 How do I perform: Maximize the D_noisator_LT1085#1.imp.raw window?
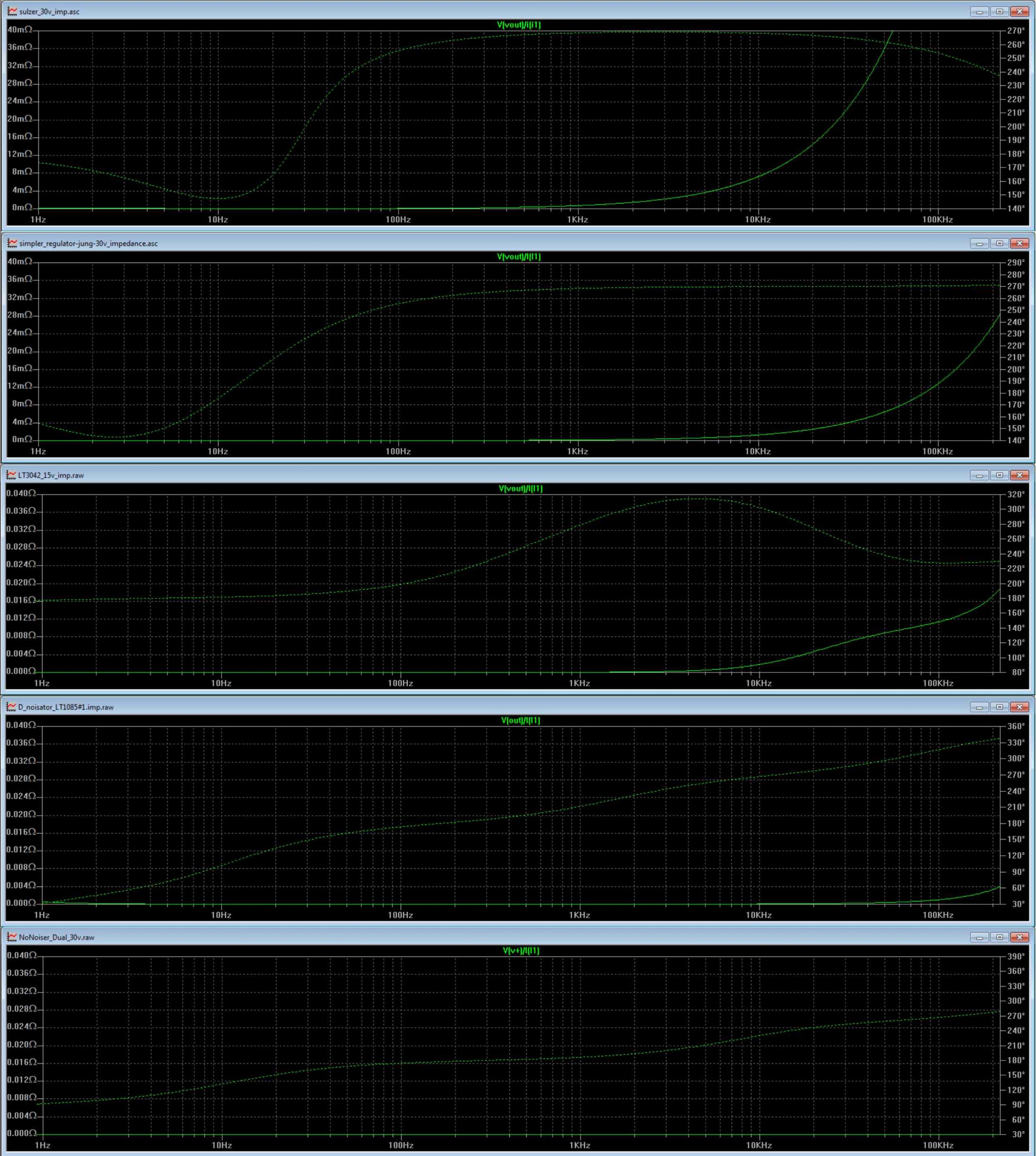(x=999, y=707)
